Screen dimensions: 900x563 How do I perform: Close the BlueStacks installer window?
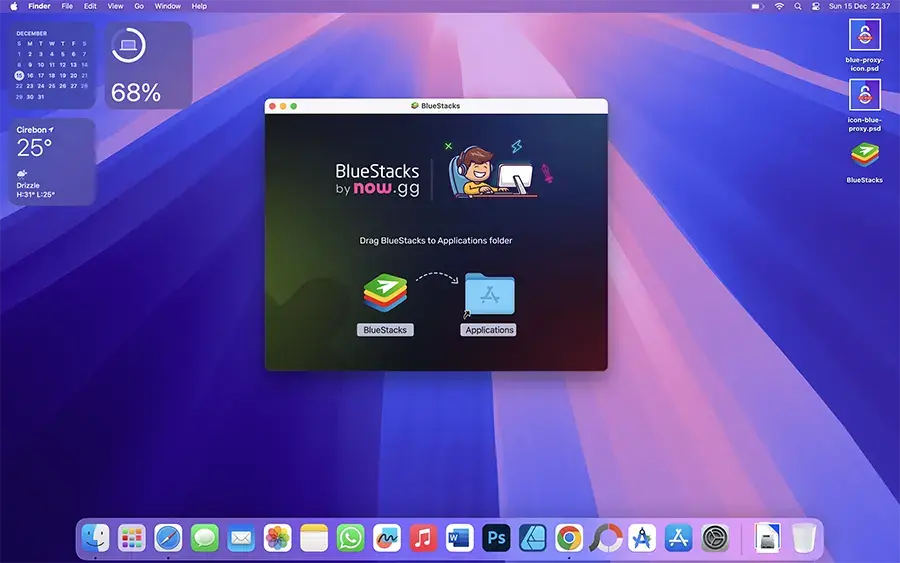point(273,106)
